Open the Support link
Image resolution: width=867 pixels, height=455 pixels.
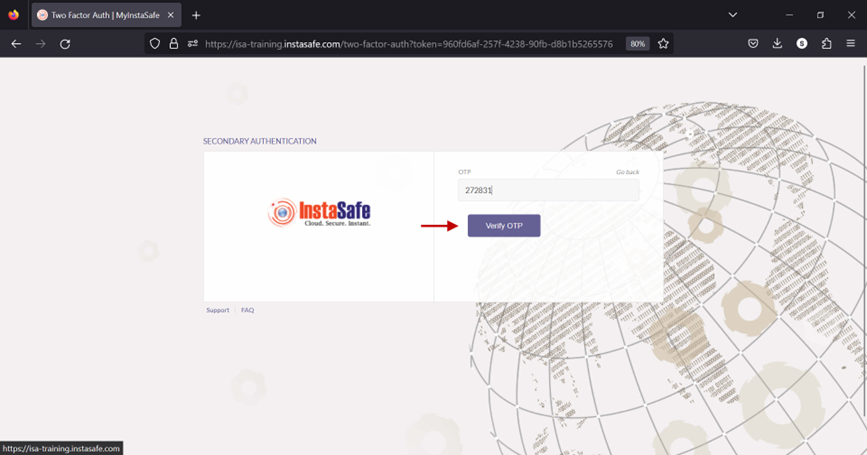click(217, 310)
